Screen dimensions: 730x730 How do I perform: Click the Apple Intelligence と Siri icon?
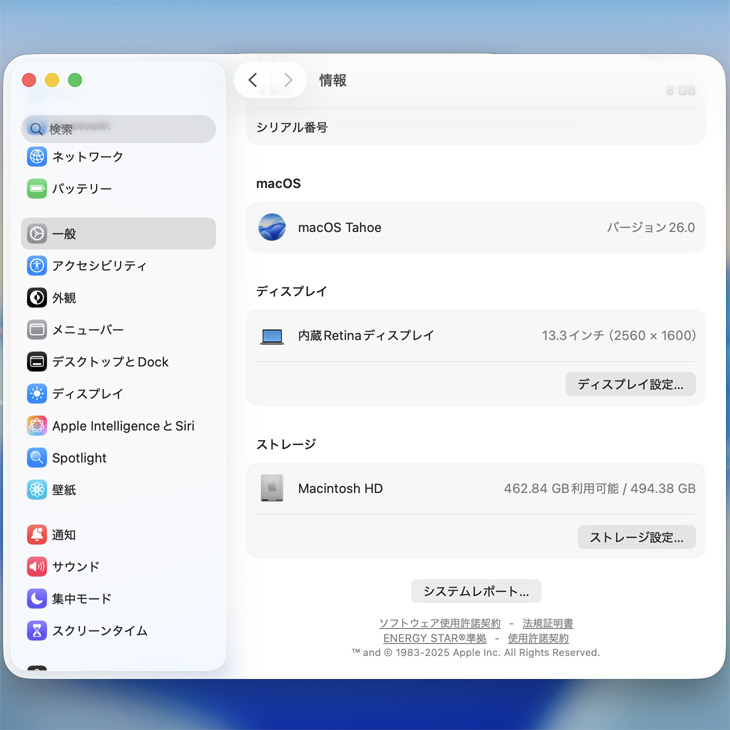37,426
